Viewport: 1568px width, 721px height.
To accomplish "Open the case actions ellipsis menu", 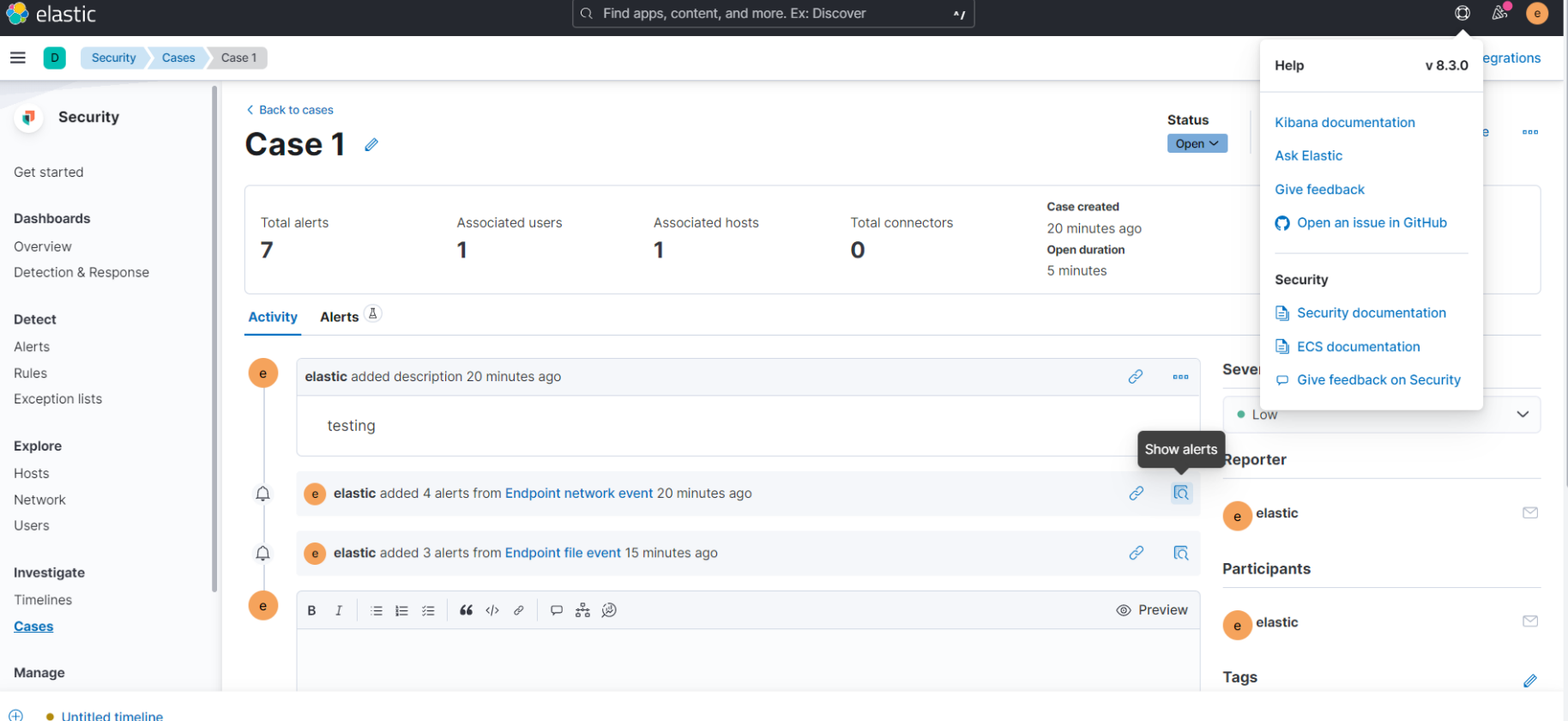I will [1530, 132].
